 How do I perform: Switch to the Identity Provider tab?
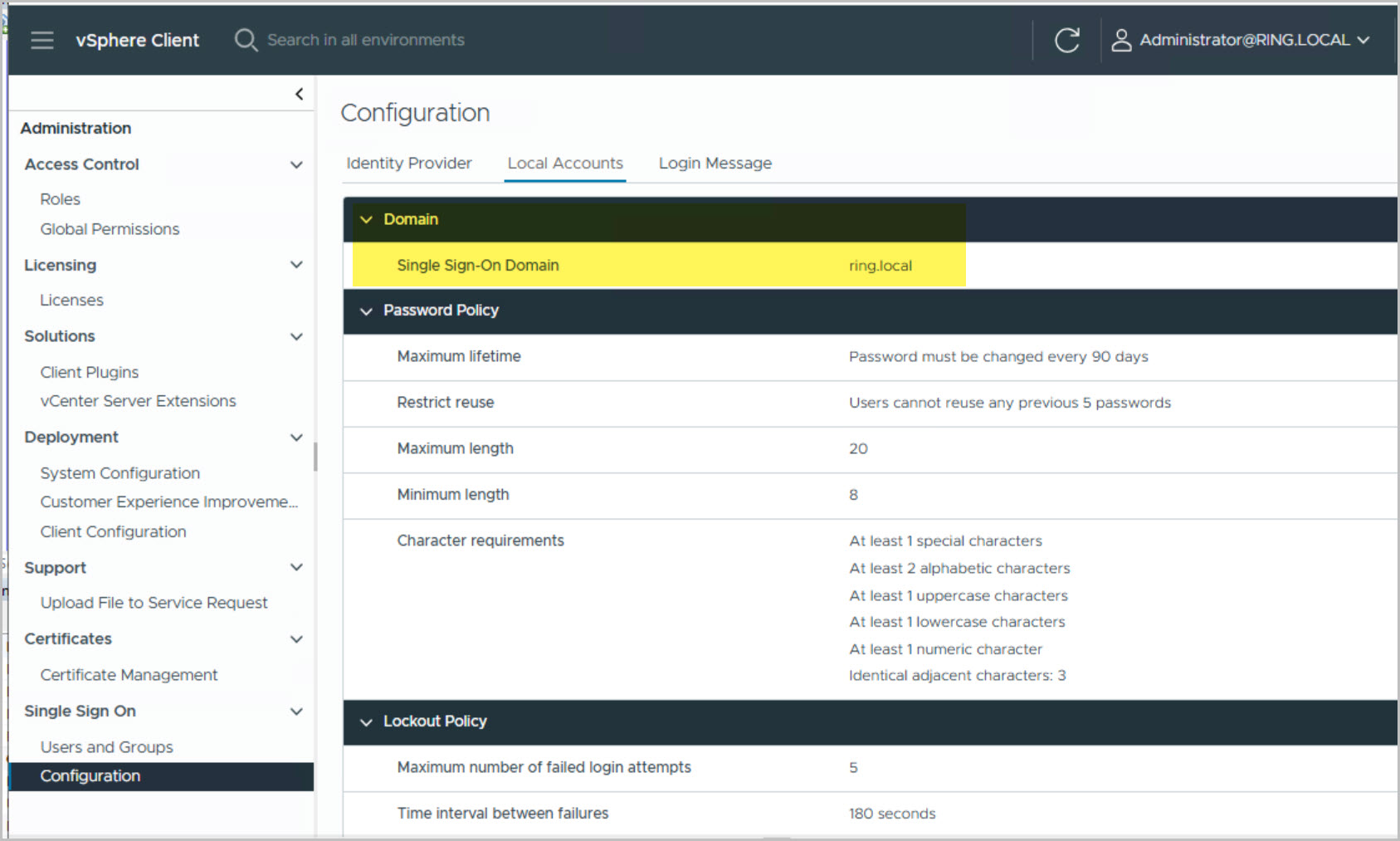(x=408, y=164)
